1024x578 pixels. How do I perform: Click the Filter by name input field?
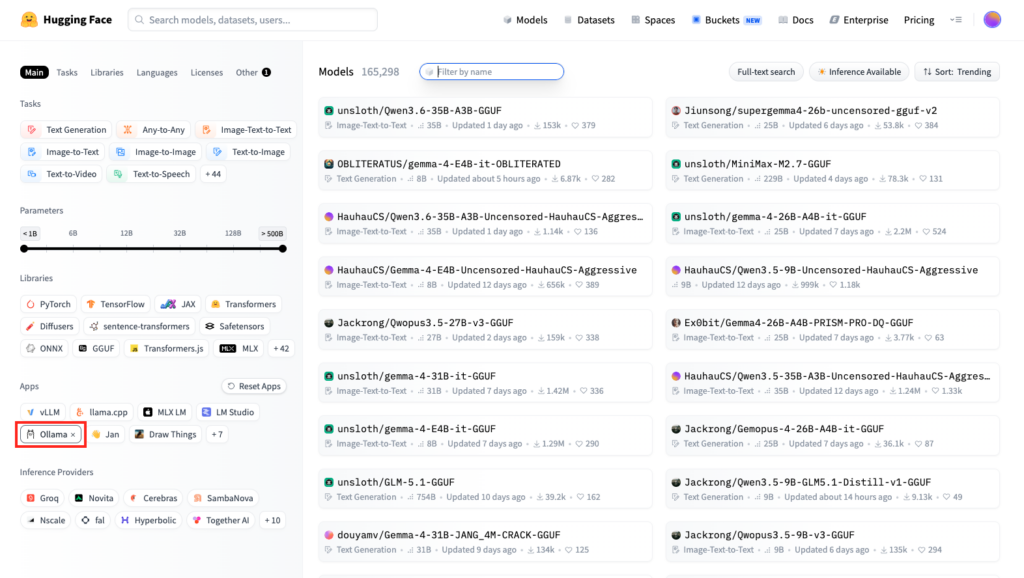click(495, 72)
